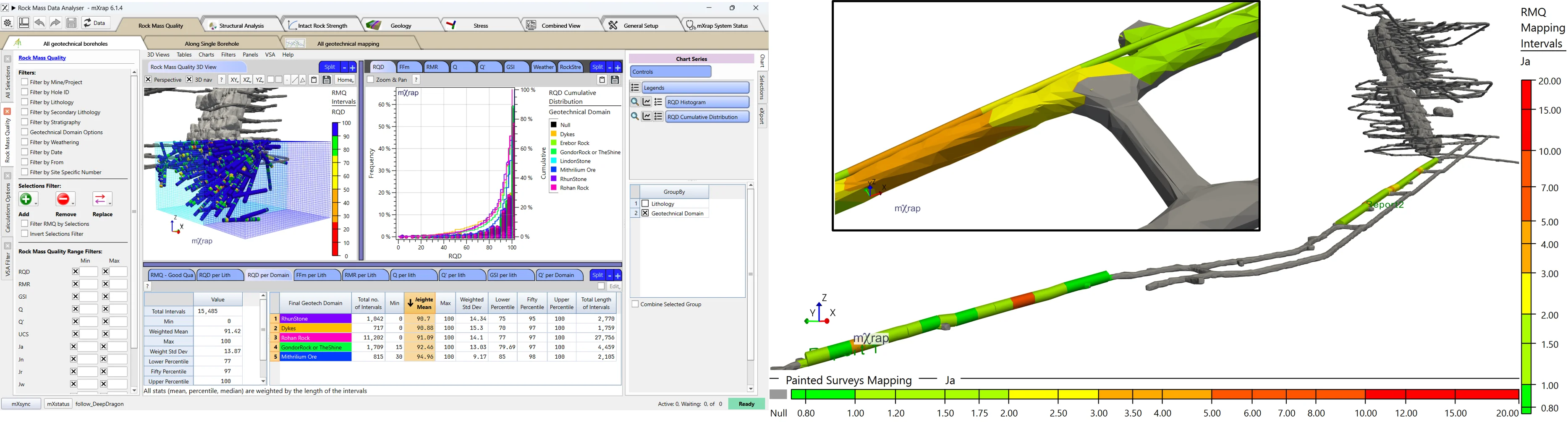Click the first blank color box in 3D toolbar

pyautogui.click(x=271, y=80)
